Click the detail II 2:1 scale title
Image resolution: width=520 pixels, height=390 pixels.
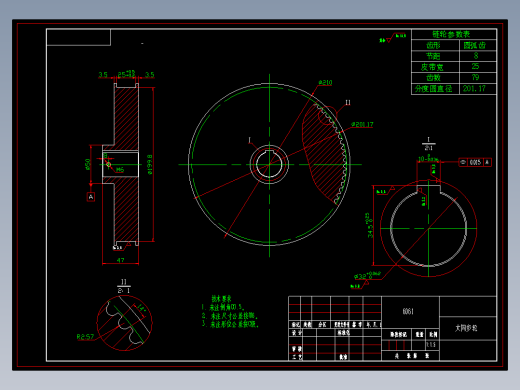click(x=124, y=286)
